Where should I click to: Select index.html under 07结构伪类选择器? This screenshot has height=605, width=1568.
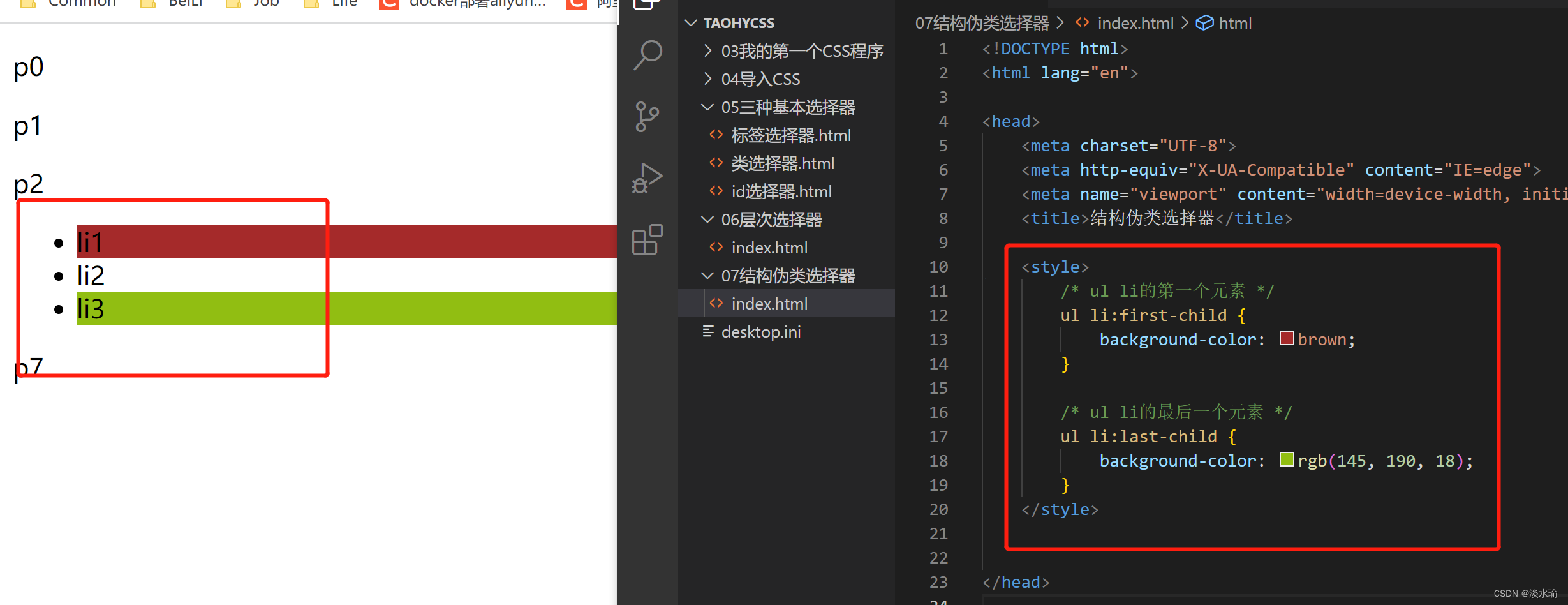(x=769, y=304)
